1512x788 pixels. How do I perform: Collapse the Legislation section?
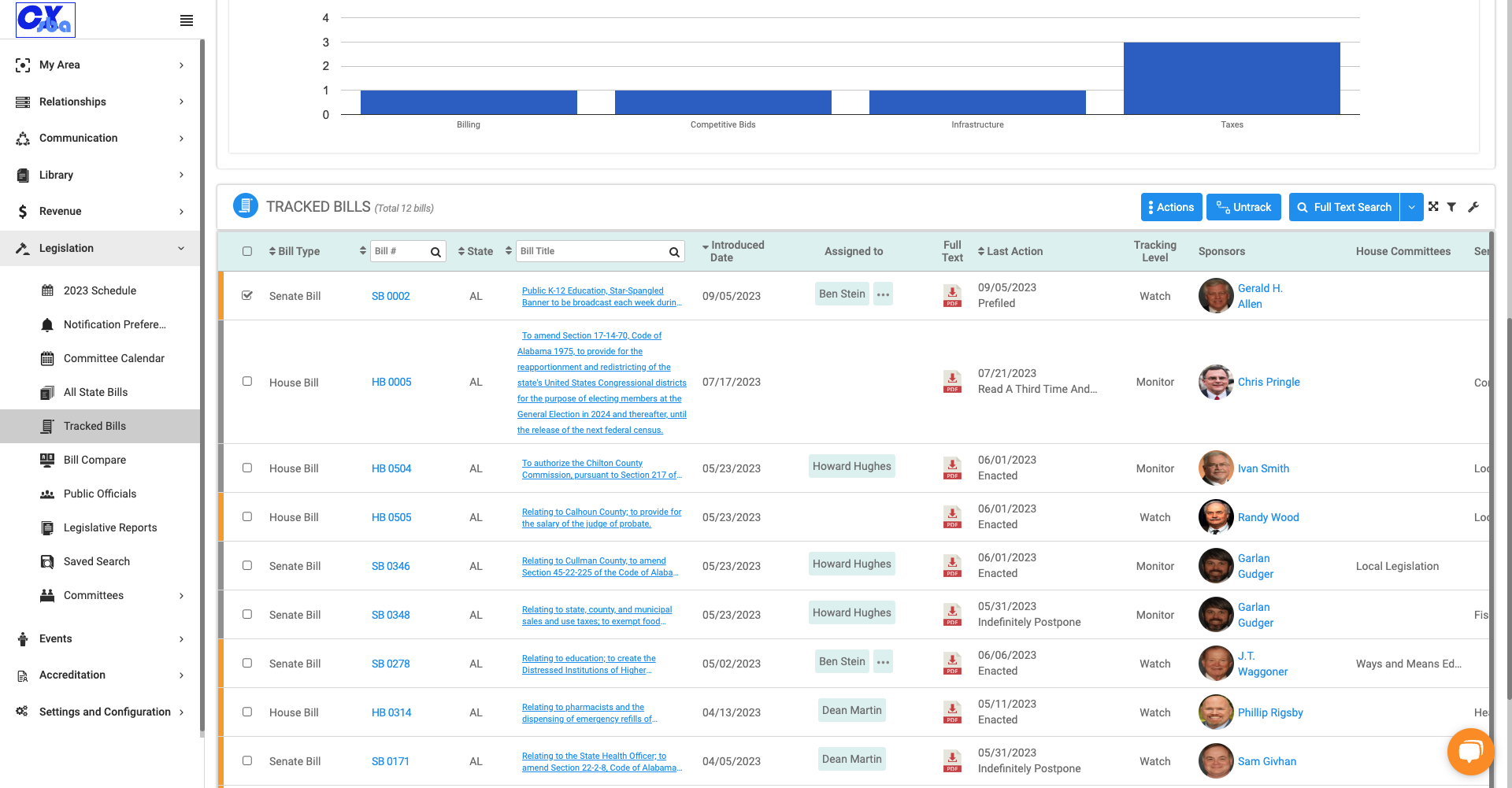point(100,249)
